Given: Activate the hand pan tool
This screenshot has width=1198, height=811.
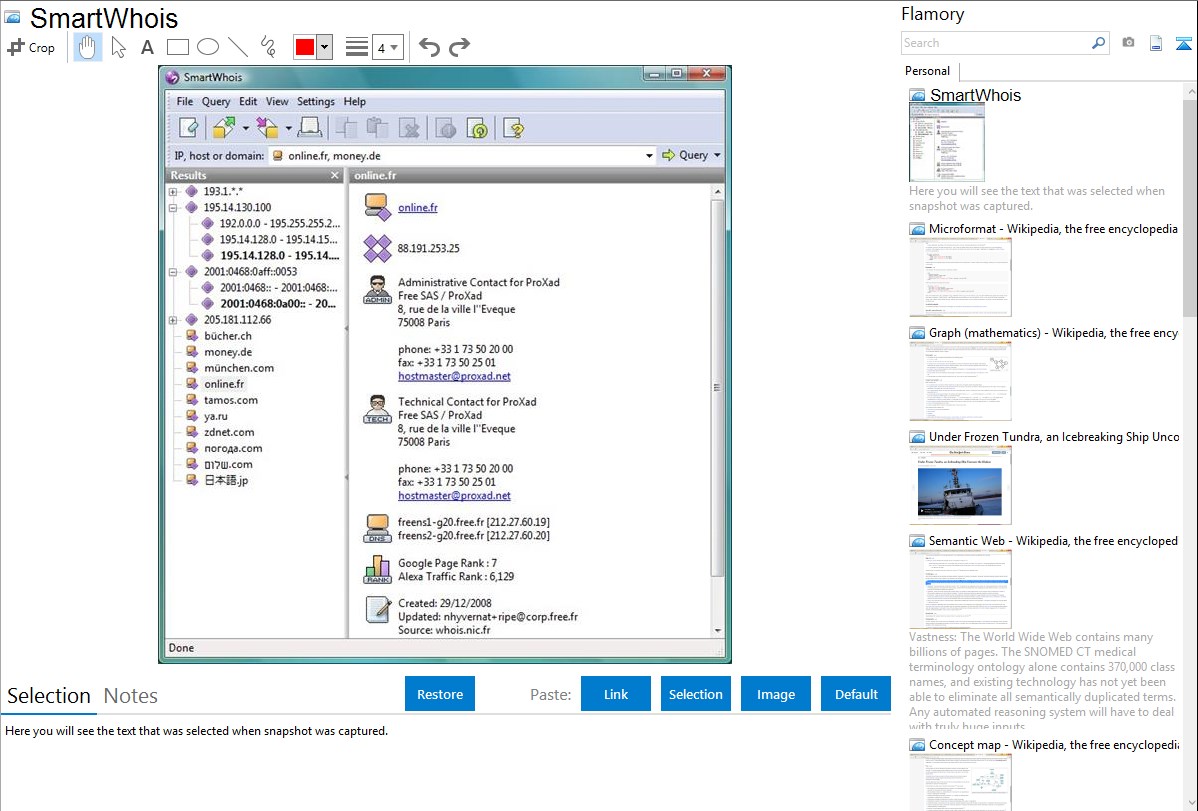Looking at the screenshot, I should pyautogui.click(x=88, y=47).
